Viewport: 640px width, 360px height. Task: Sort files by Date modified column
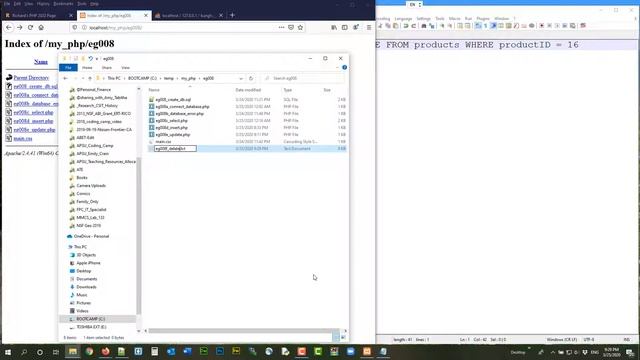(248, 90)
